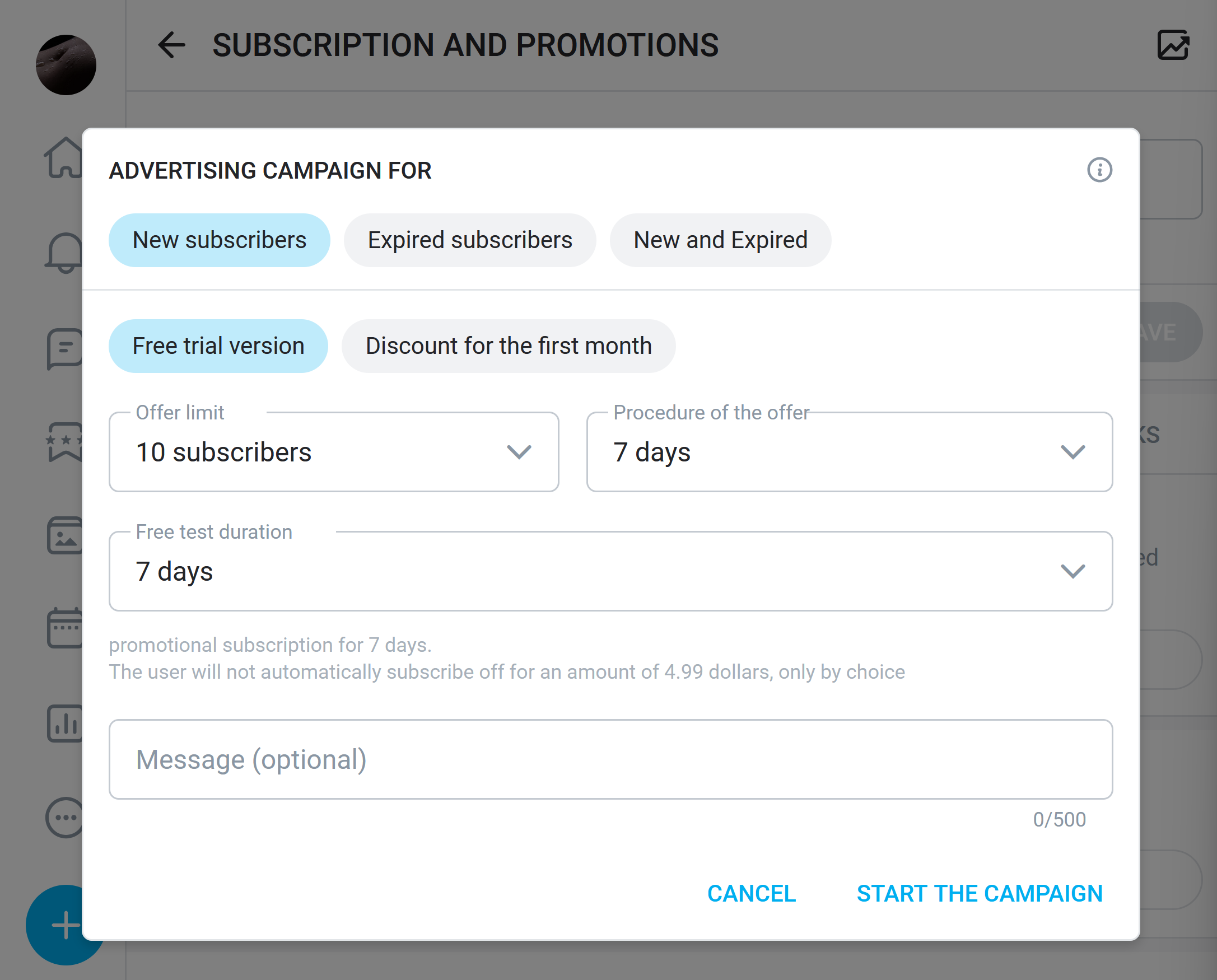Open the messages chat icon in sidebar
Image resolution: width=1217 pixels, height=980 pixels.
(x=64, y=349)
